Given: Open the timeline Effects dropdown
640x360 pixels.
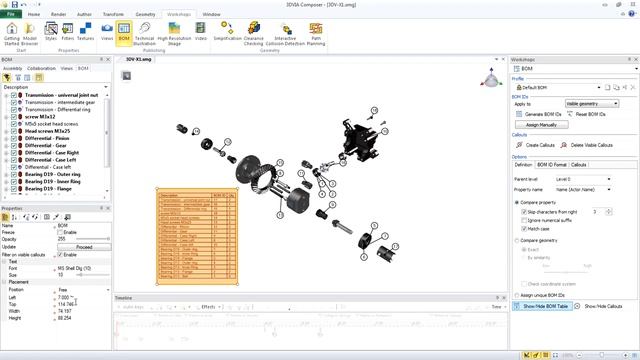Looking at the screenshot, I should tap(211, 307).
